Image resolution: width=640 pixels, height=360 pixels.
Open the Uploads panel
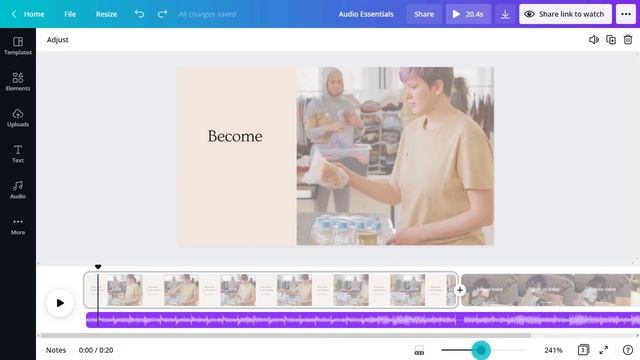pos(18,118)
